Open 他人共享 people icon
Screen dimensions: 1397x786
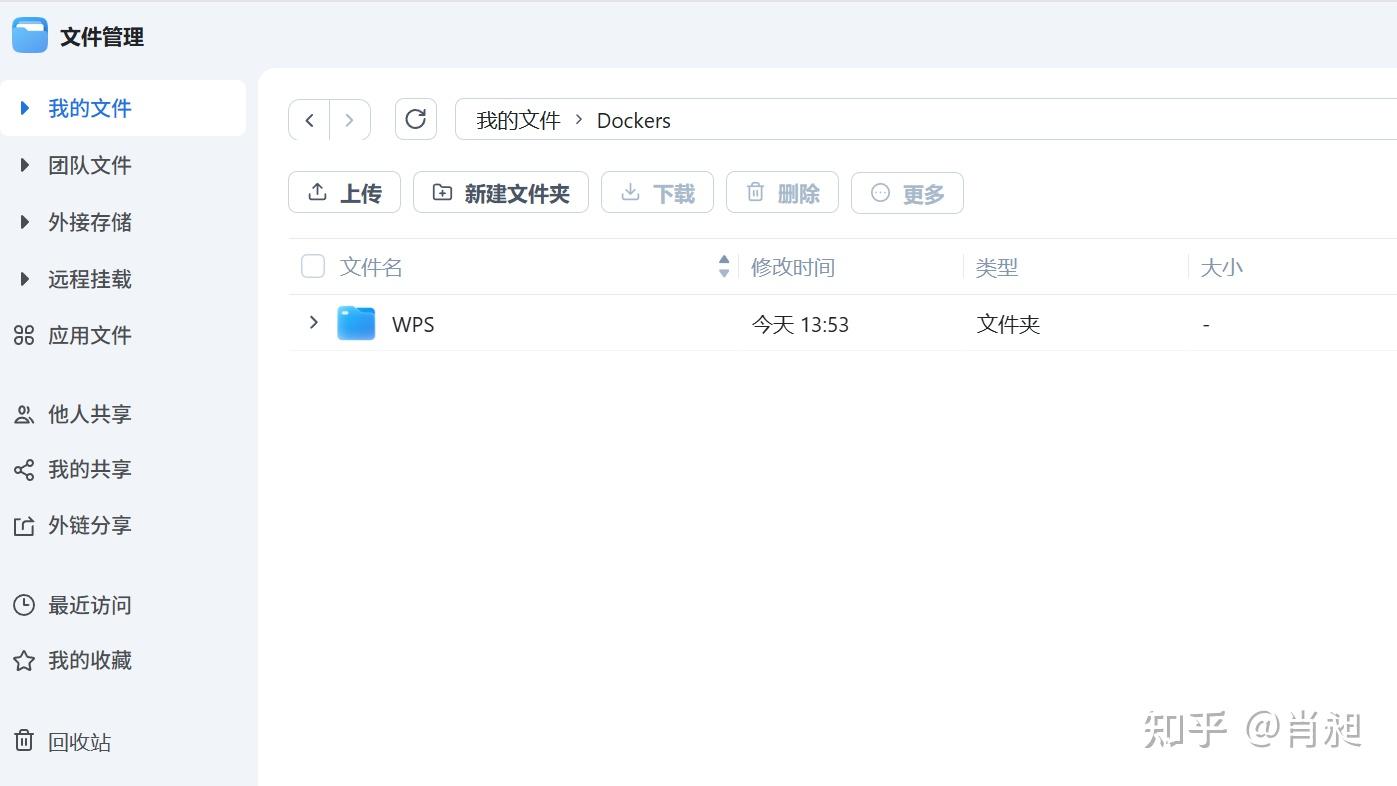click(x=24, y=414)
